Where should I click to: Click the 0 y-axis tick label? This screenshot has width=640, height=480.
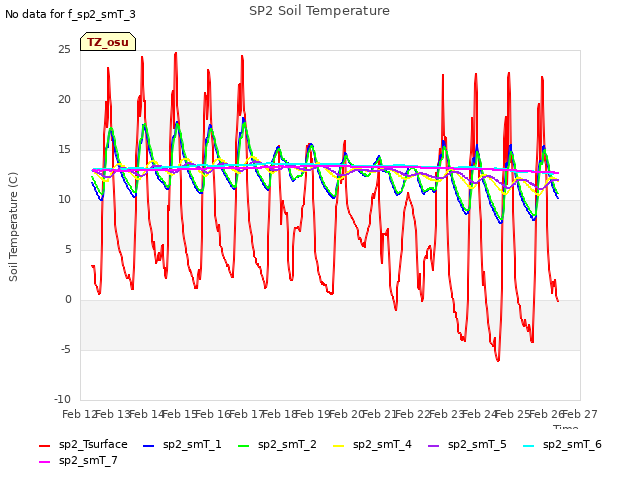68,300
